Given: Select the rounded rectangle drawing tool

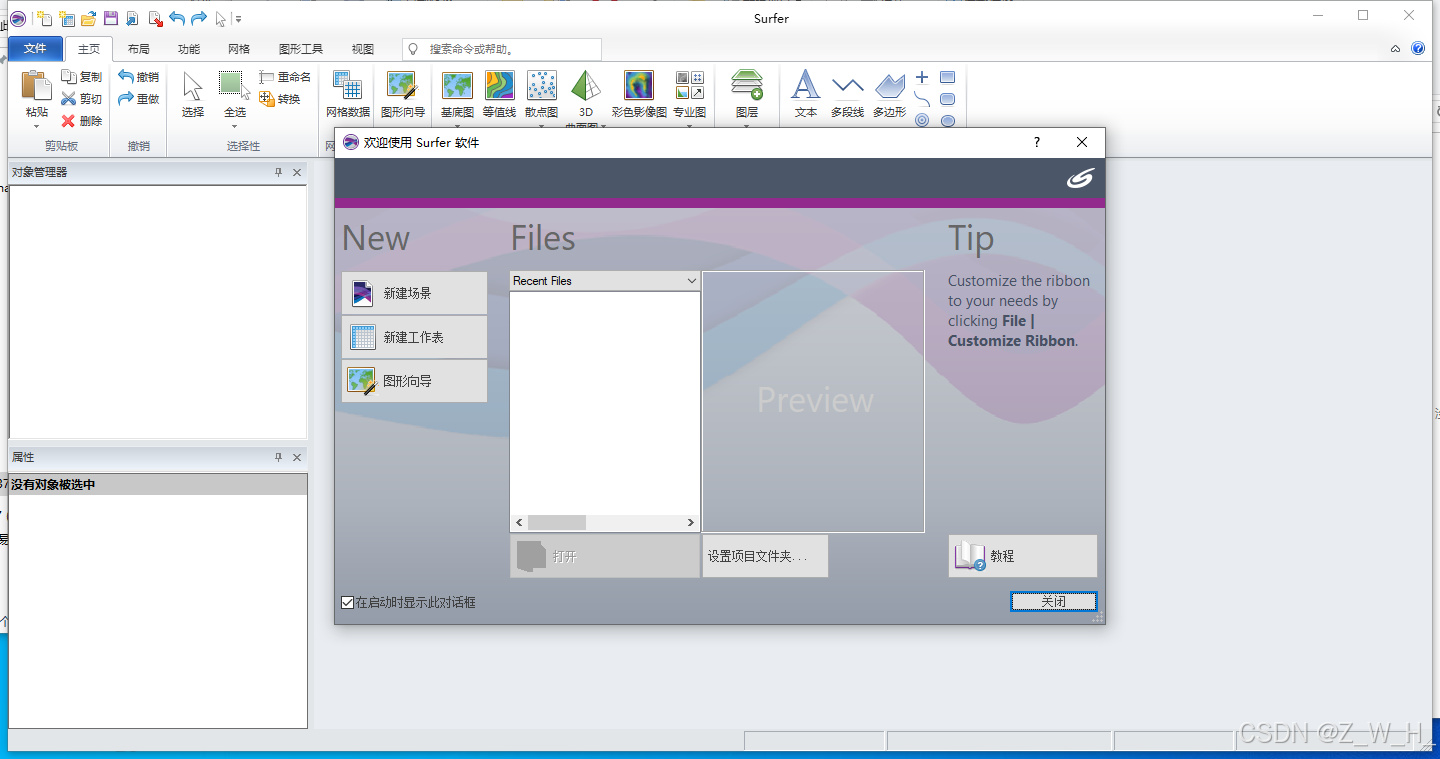Looking at the screenshot, I should click(x=948, y=99).
